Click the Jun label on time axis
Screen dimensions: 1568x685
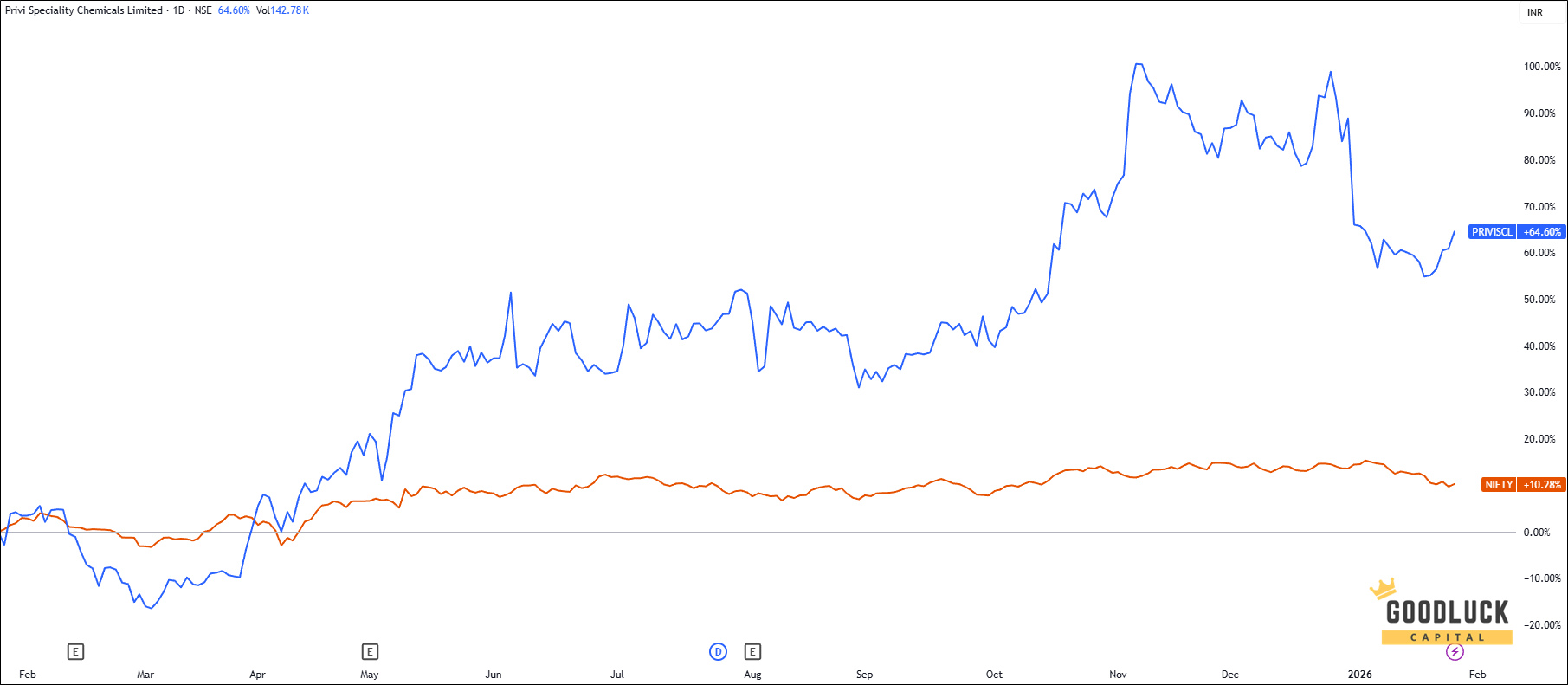tap(494, 675)
